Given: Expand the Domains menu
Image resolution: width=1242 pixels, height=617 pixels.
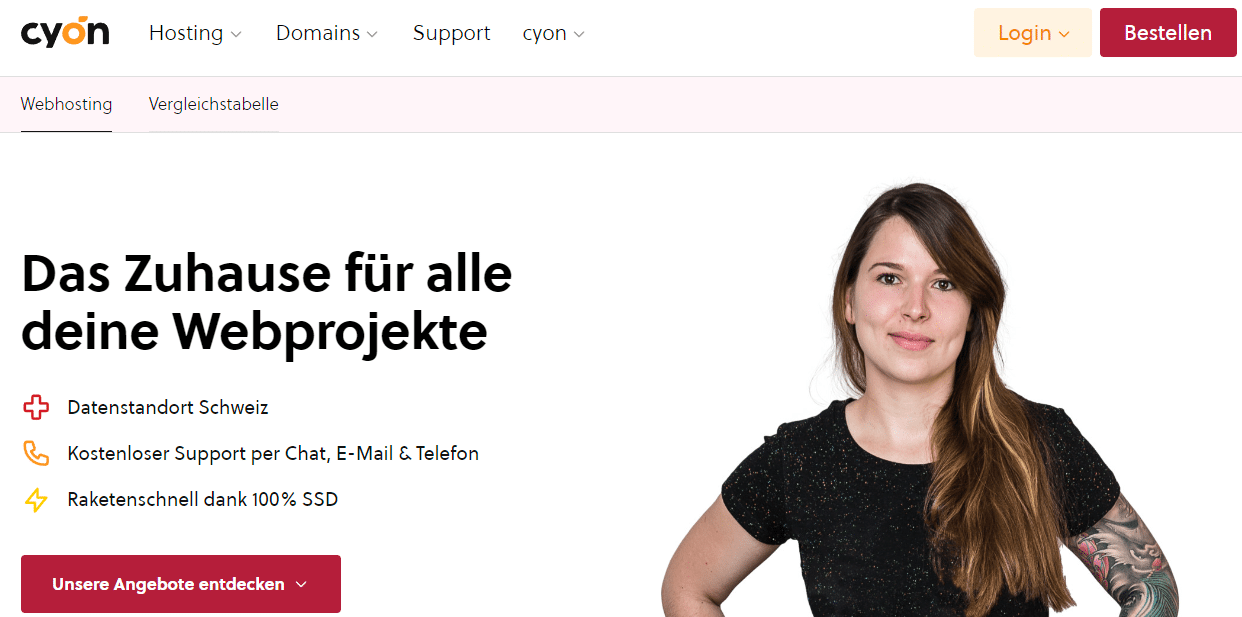Looking at the screenshot, I should 327,33.
